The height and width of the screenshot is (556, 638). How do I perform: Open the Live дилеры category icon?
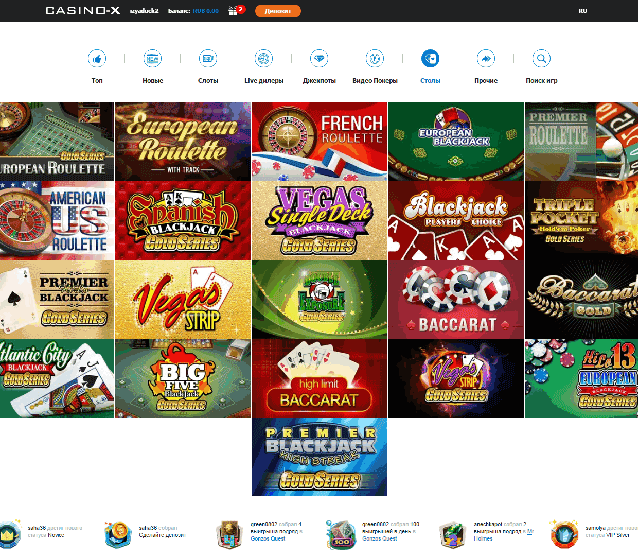coord(264,58)
